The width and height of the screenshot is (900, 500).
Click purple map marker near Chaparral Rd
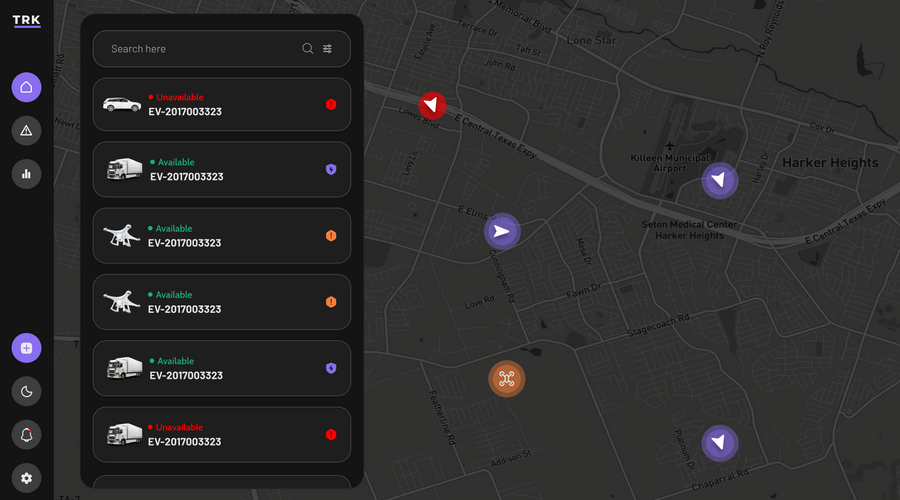pyautogui.click(x=720, y=443)
